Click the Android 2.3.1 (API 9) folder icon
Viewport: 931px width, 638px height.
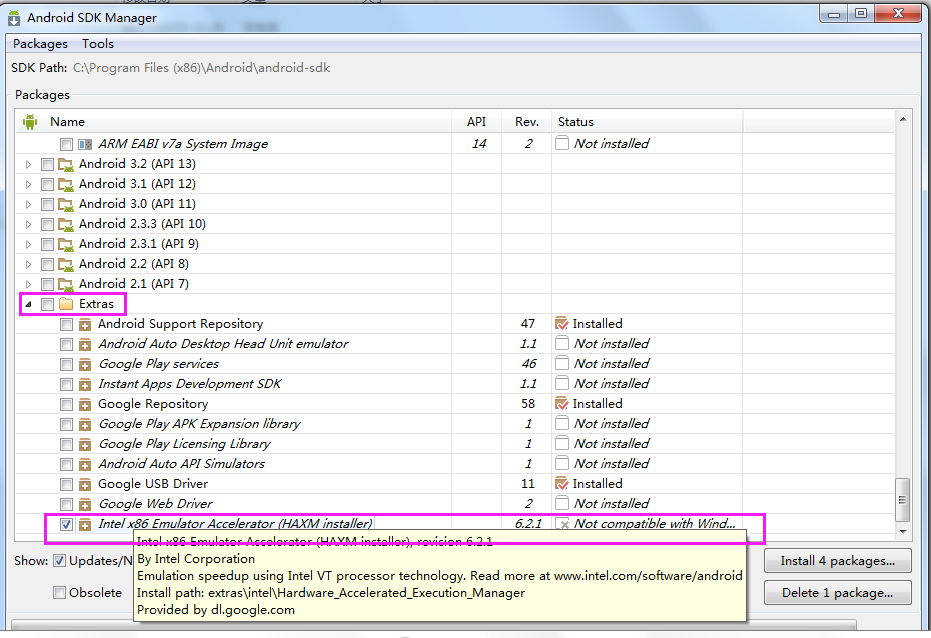66,245
